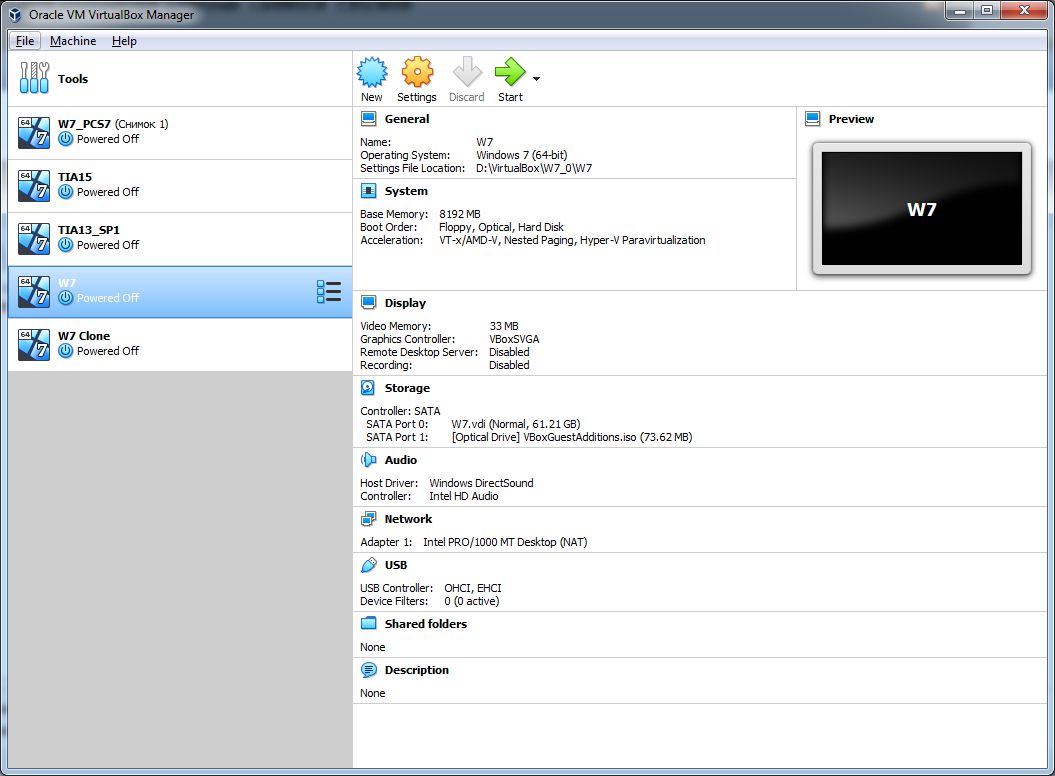Open the USB settings heading link
The height and width of the screenshot is (776, 1055).
(396, 565)
